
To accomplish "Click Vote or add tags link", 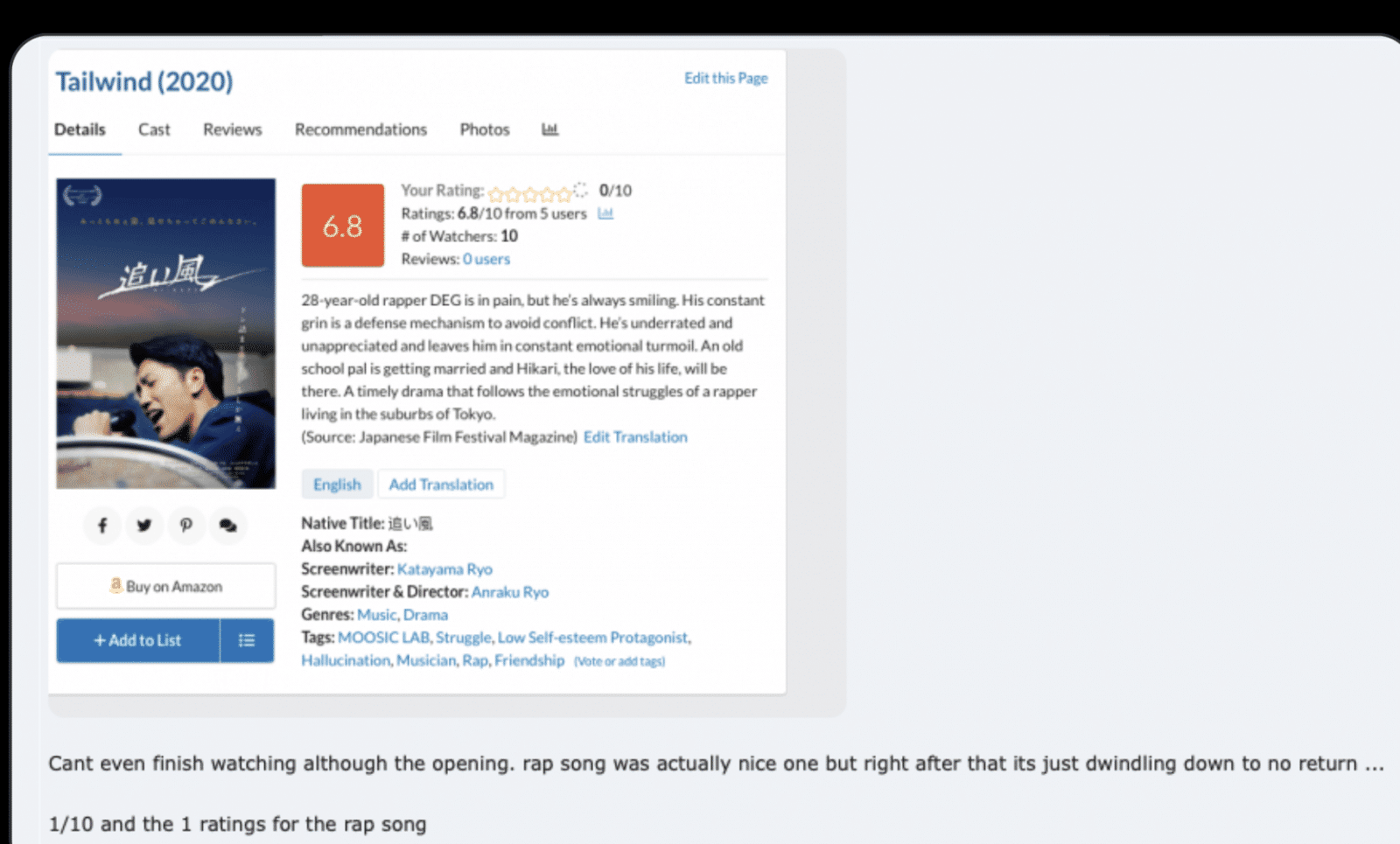I will pos(619,661).
